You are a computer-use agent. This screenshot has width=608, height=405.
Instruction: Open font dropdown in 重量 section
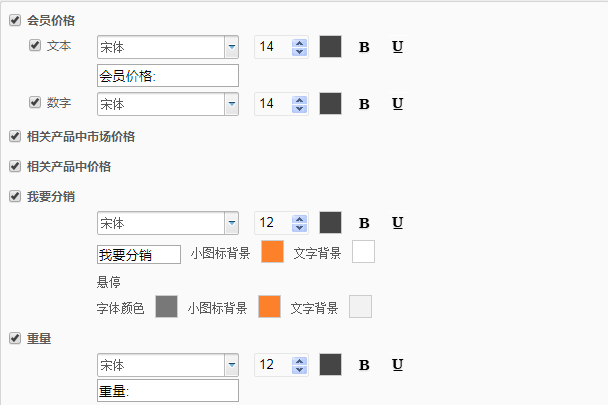[x=231, y=365]
